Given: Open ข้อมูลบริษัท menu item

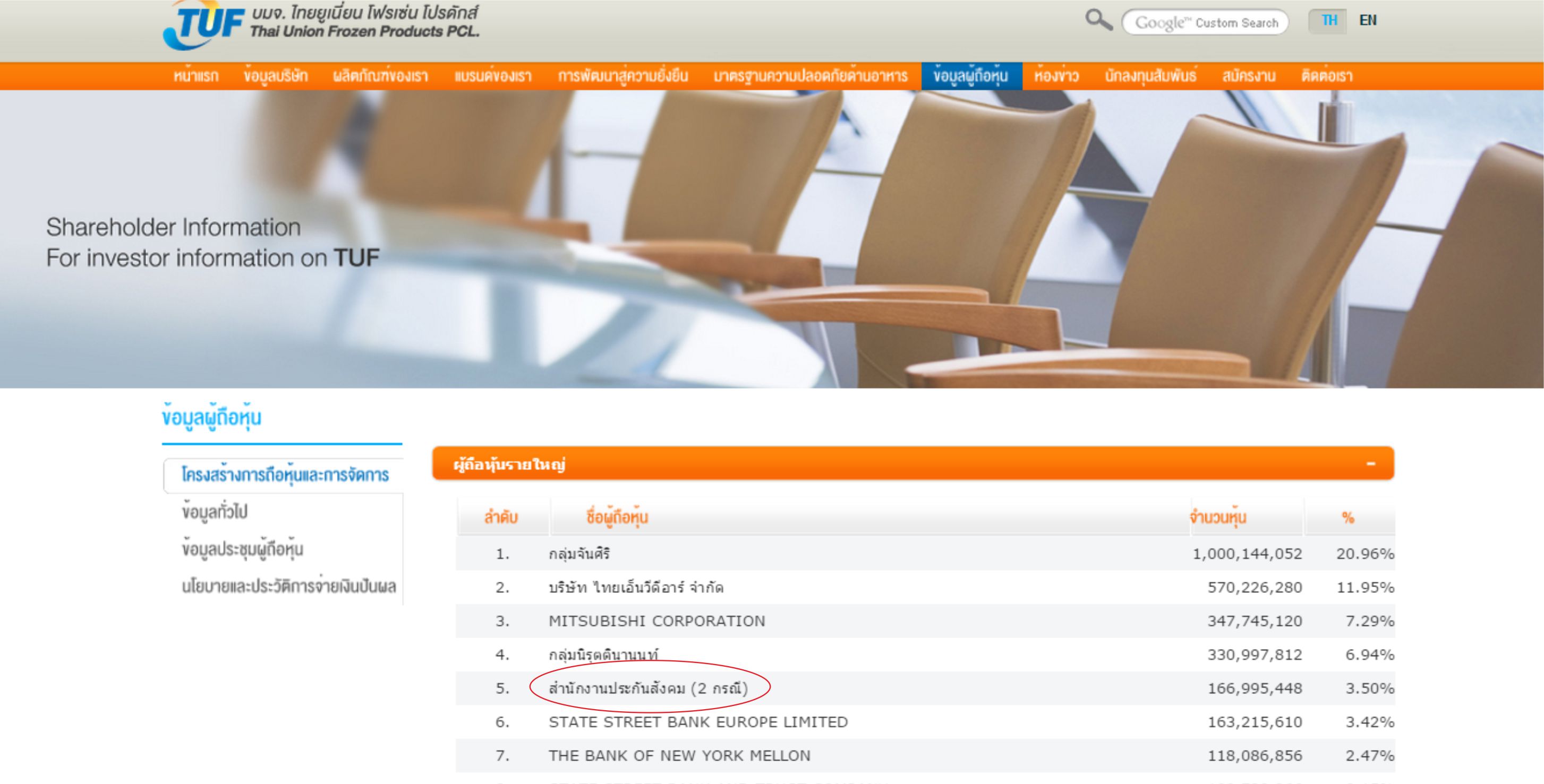Looking at the screenshot, I should coord(276,76).
